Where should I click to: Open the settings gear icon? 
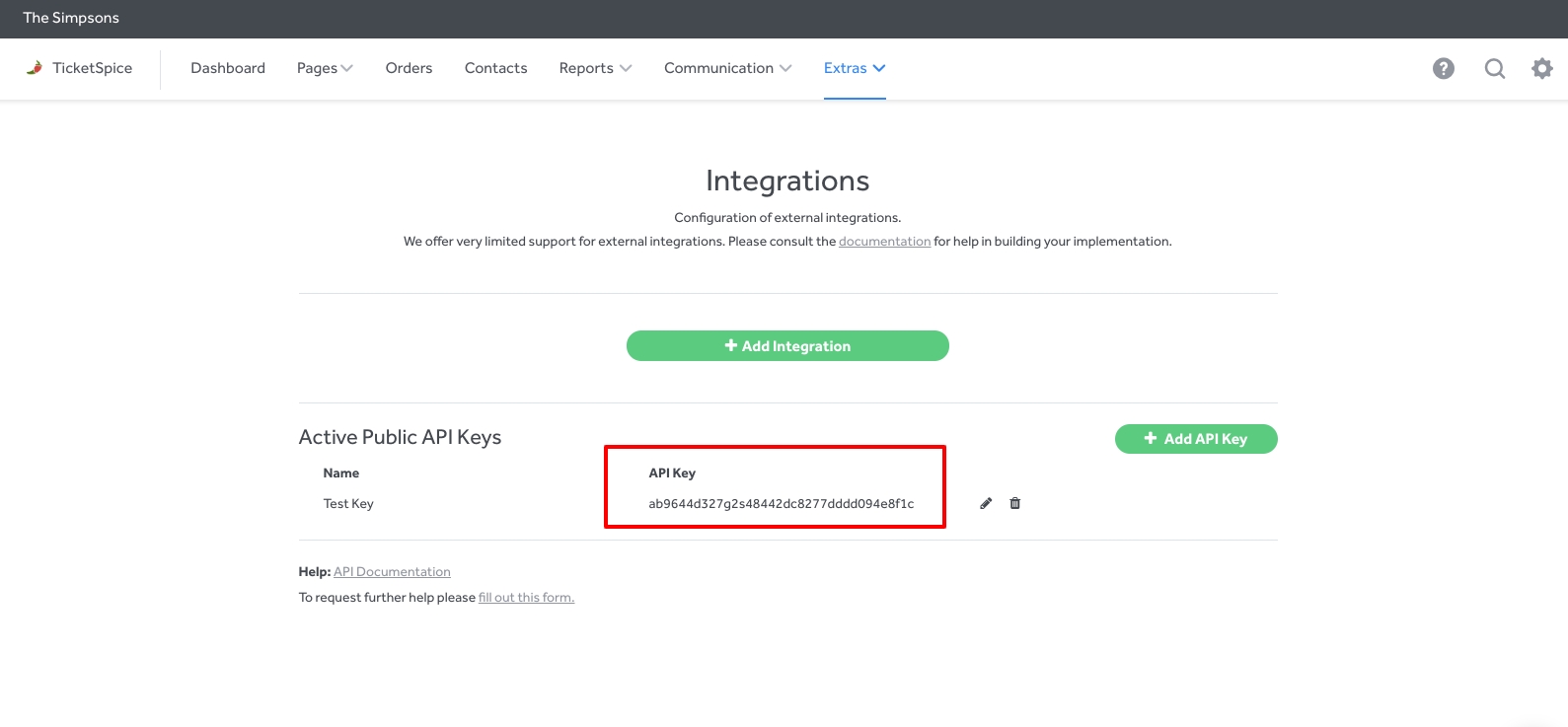click(x=1542, y=68)
